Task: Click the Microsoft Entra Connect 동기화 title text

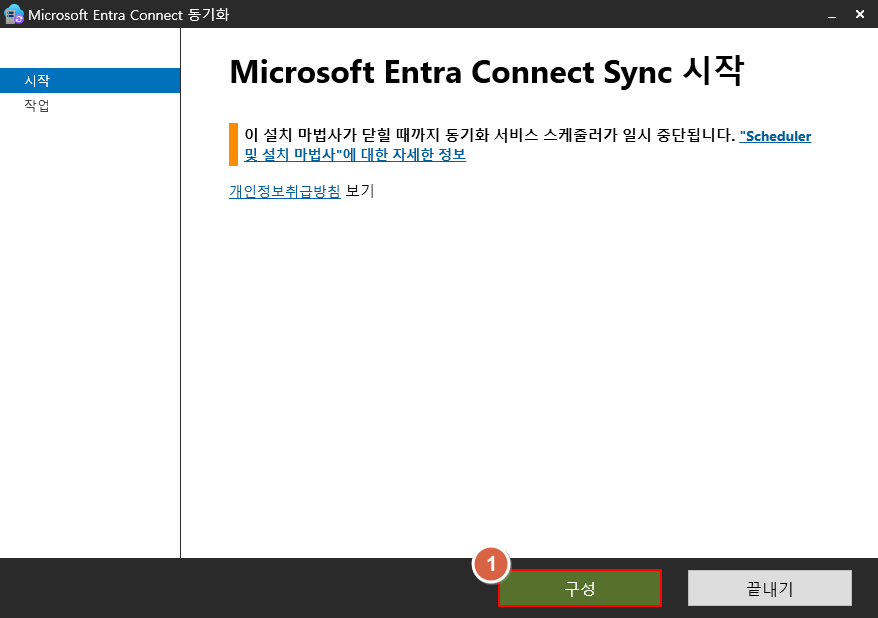Action: click(129, 15)
